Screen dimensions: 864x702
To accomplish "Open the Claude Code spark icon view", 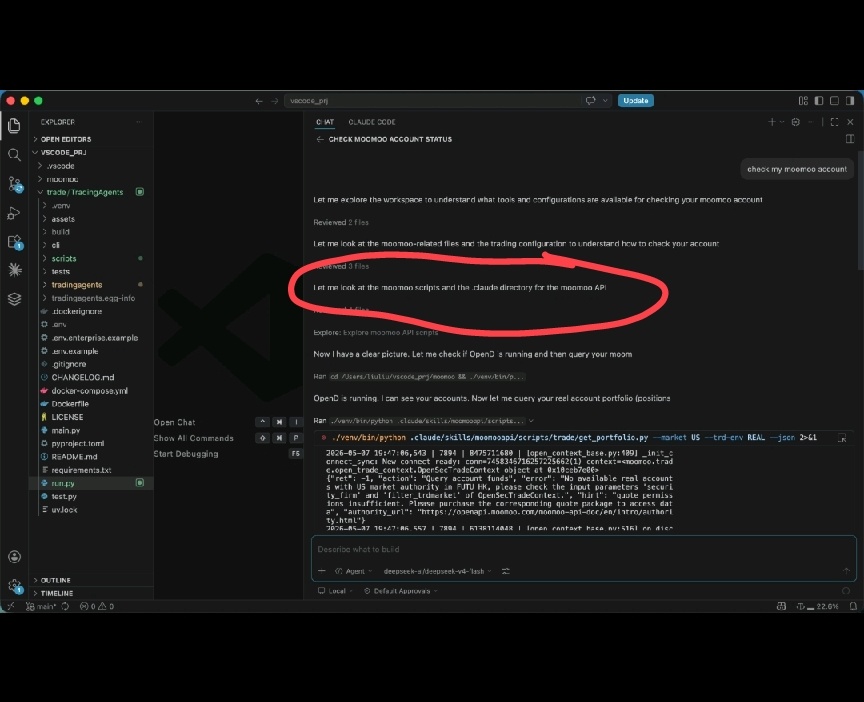I will pos(15,269).
